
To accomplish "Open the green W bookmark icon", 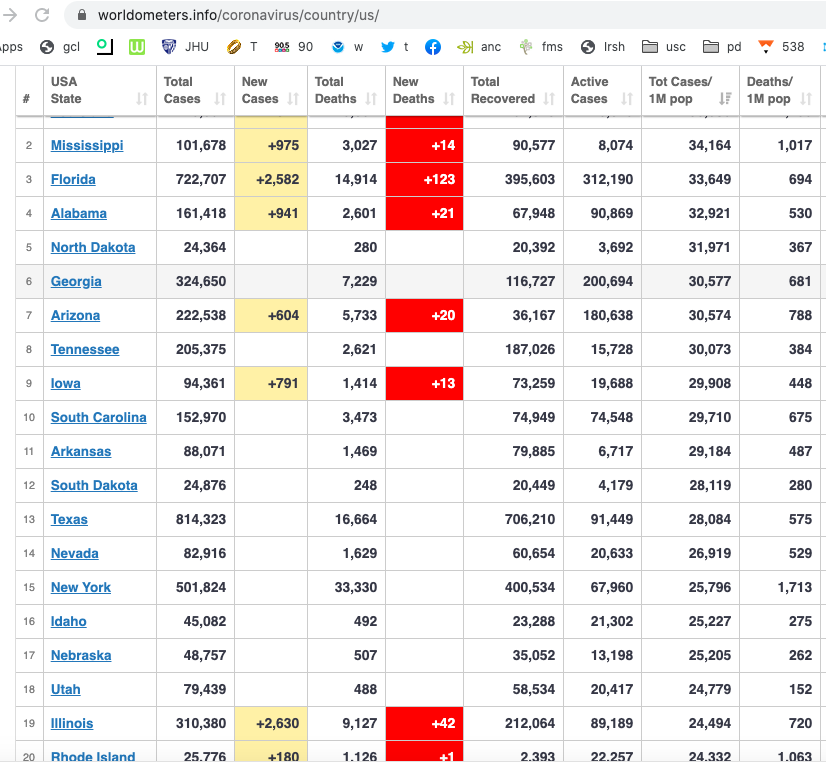I will pos(137,47).
